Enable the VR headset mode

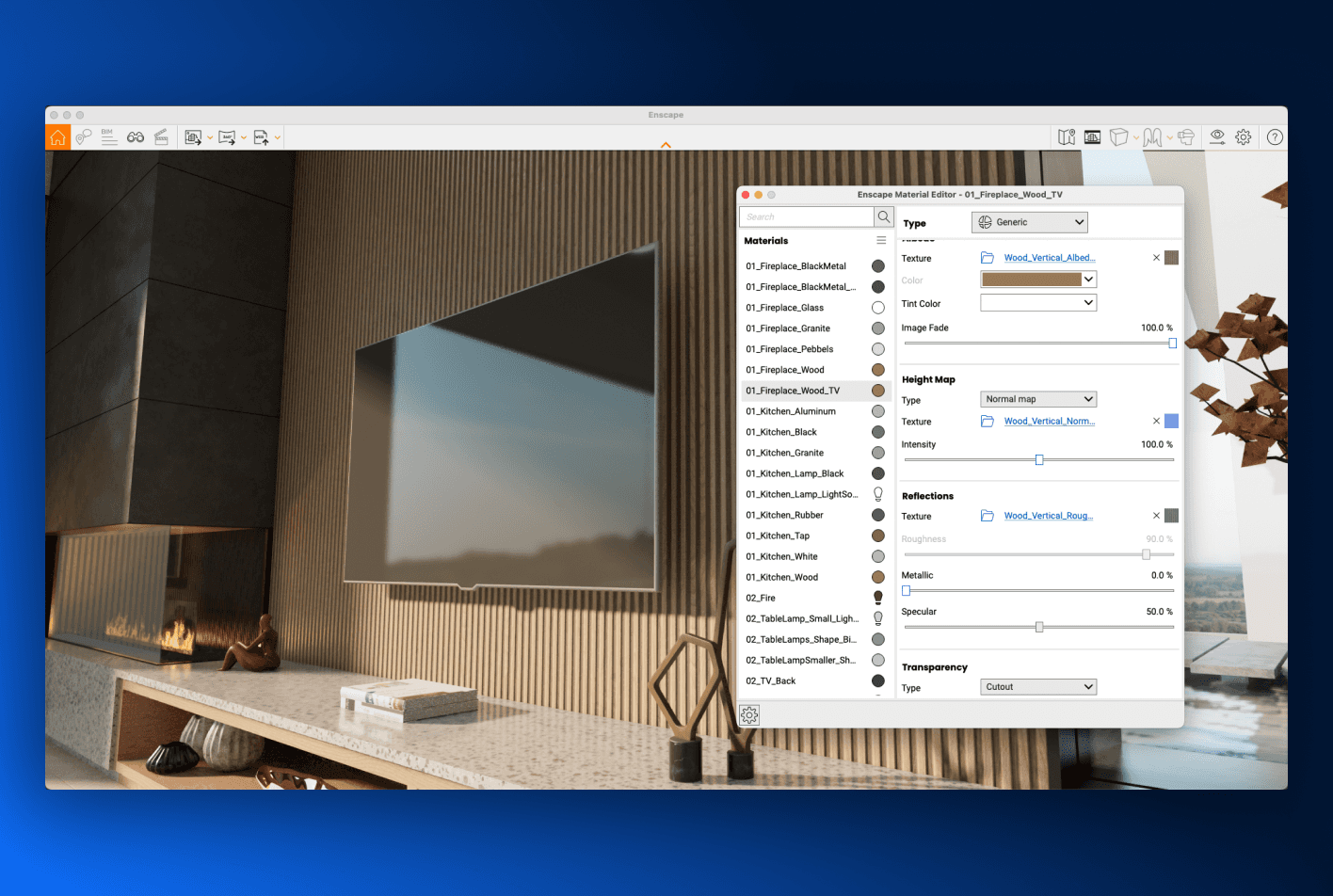pos(1186,137)
